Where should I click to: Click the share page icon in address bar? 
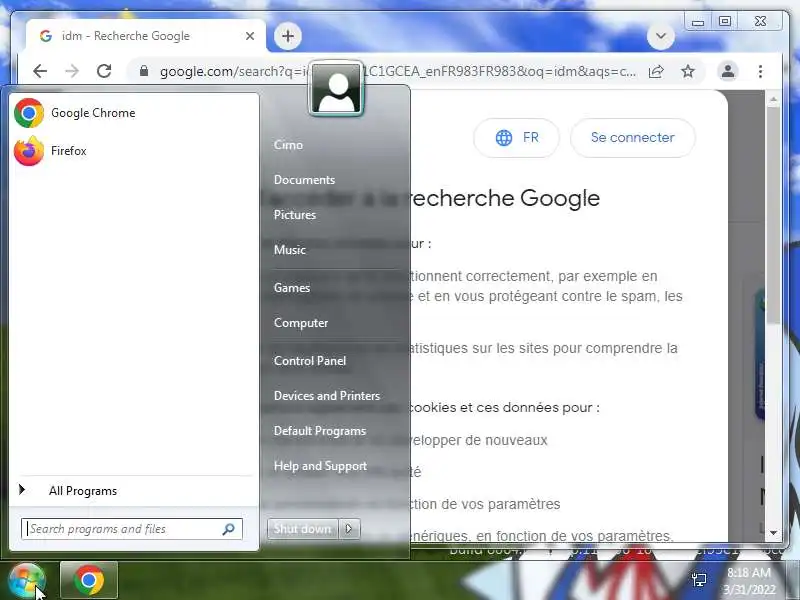click(x=656, y=71)
